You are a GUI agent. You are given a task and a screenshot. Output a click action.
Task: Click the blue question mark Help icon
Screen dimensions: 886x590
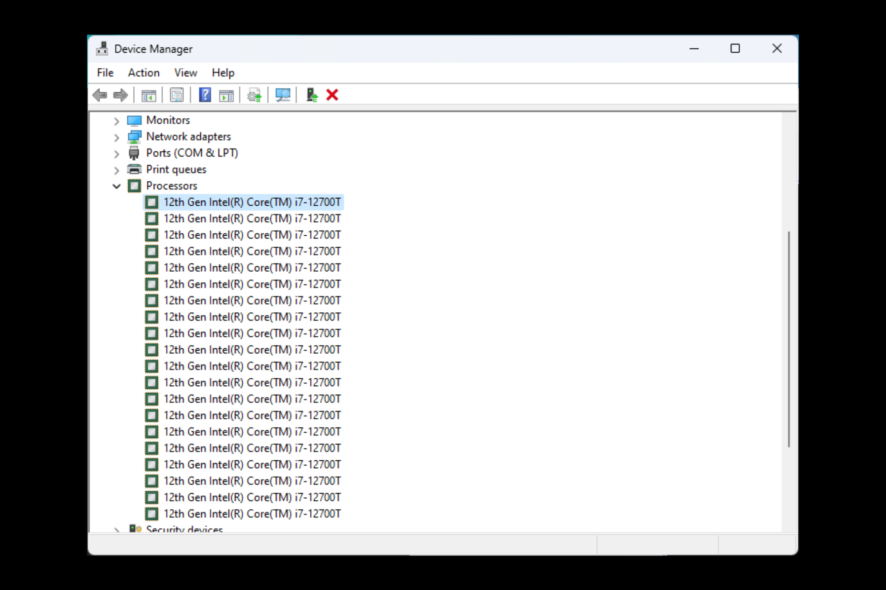coord(205,95)
